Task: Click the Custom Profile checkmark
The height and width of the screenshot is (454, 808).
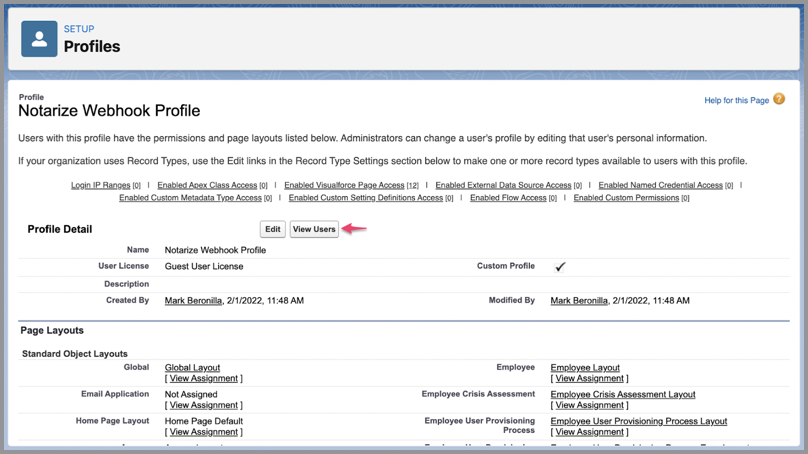Action: pyautogui.click(x=560, y=267)
